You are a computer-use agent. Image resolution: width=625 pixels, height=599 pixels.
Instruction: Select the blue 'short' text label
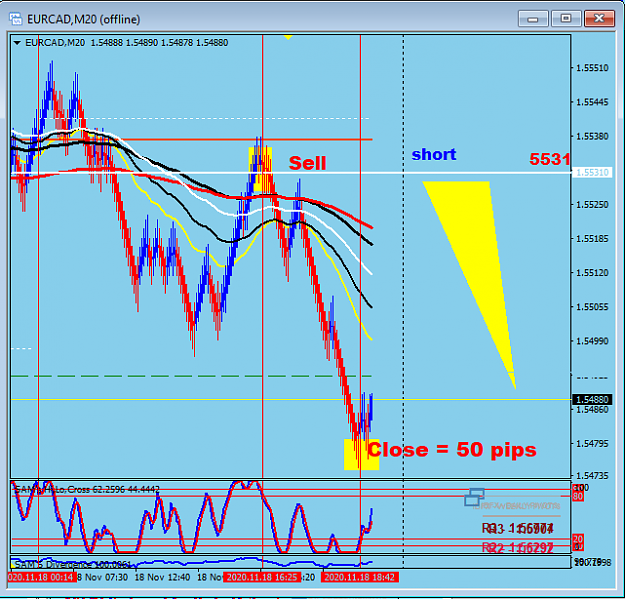(x=434, y=154)
